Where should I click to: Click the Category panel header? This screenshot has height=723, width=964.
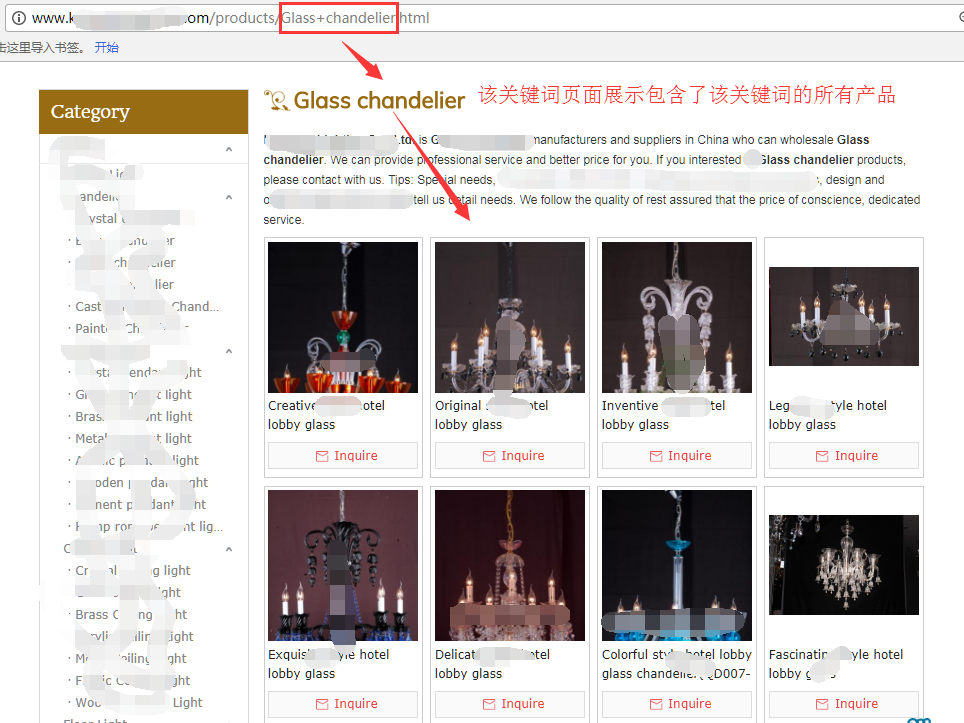coord(142,111)
